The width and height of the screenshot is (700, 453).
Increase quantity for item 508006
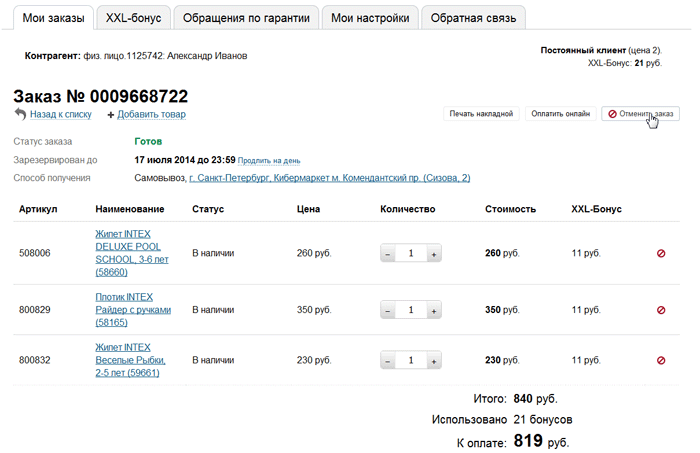click(434, 254)
